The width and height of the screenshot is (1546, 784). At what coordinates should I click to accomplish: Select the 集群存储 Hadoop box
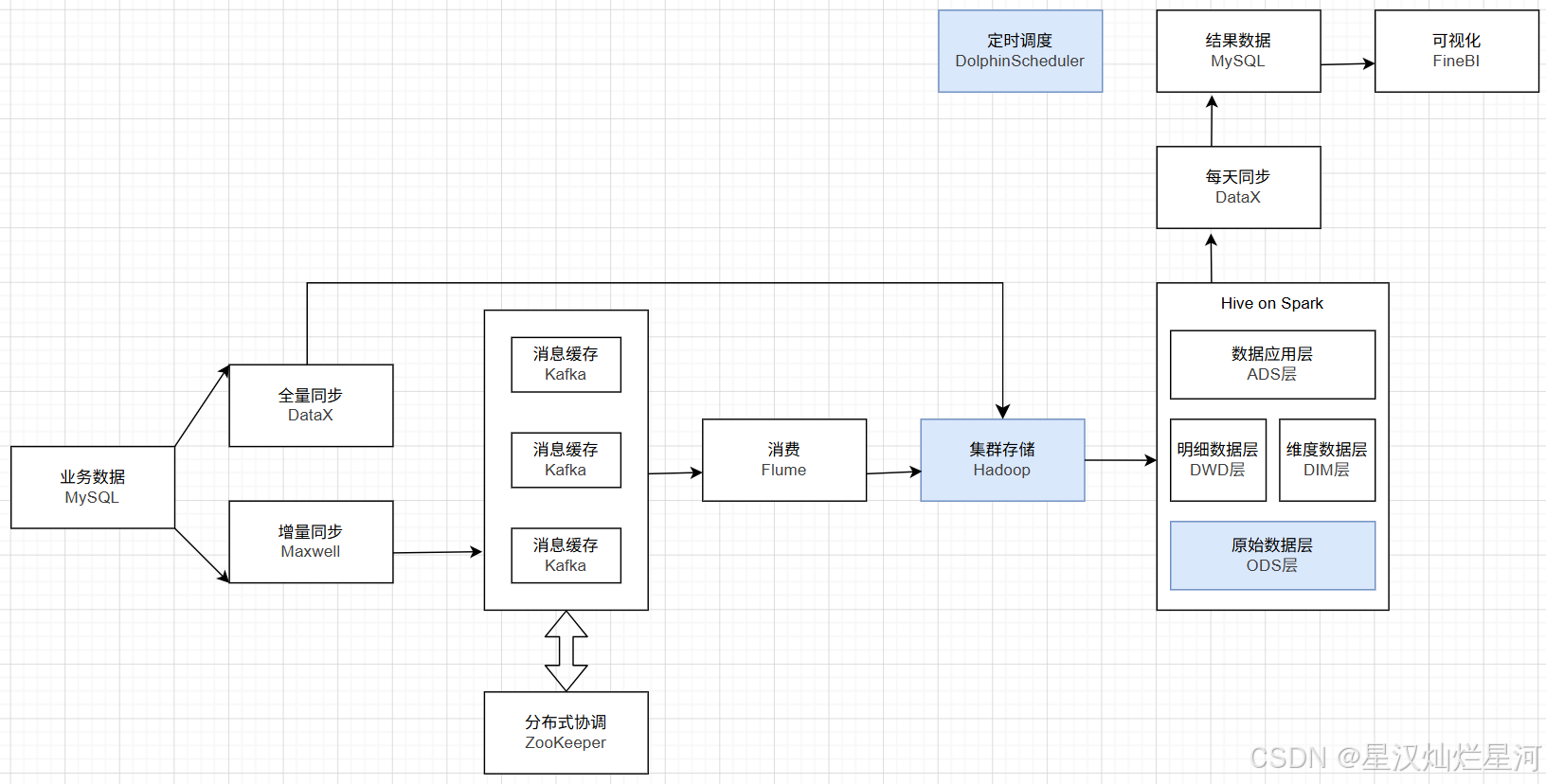tap(1002, 460)
